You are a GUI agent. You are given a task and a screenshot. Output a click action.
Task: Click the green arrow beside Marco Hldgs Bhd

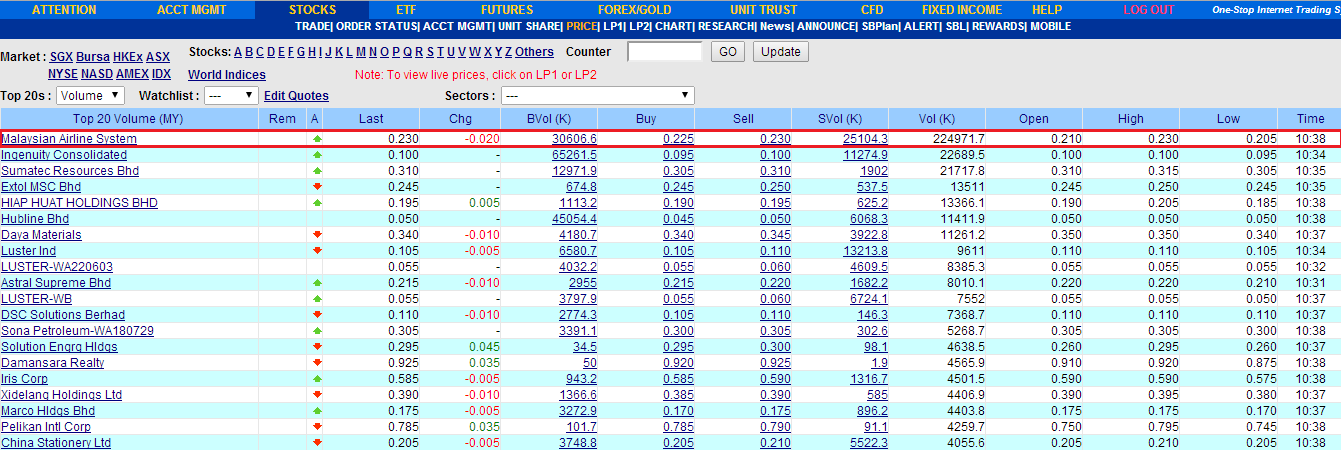tap(317, 411)
